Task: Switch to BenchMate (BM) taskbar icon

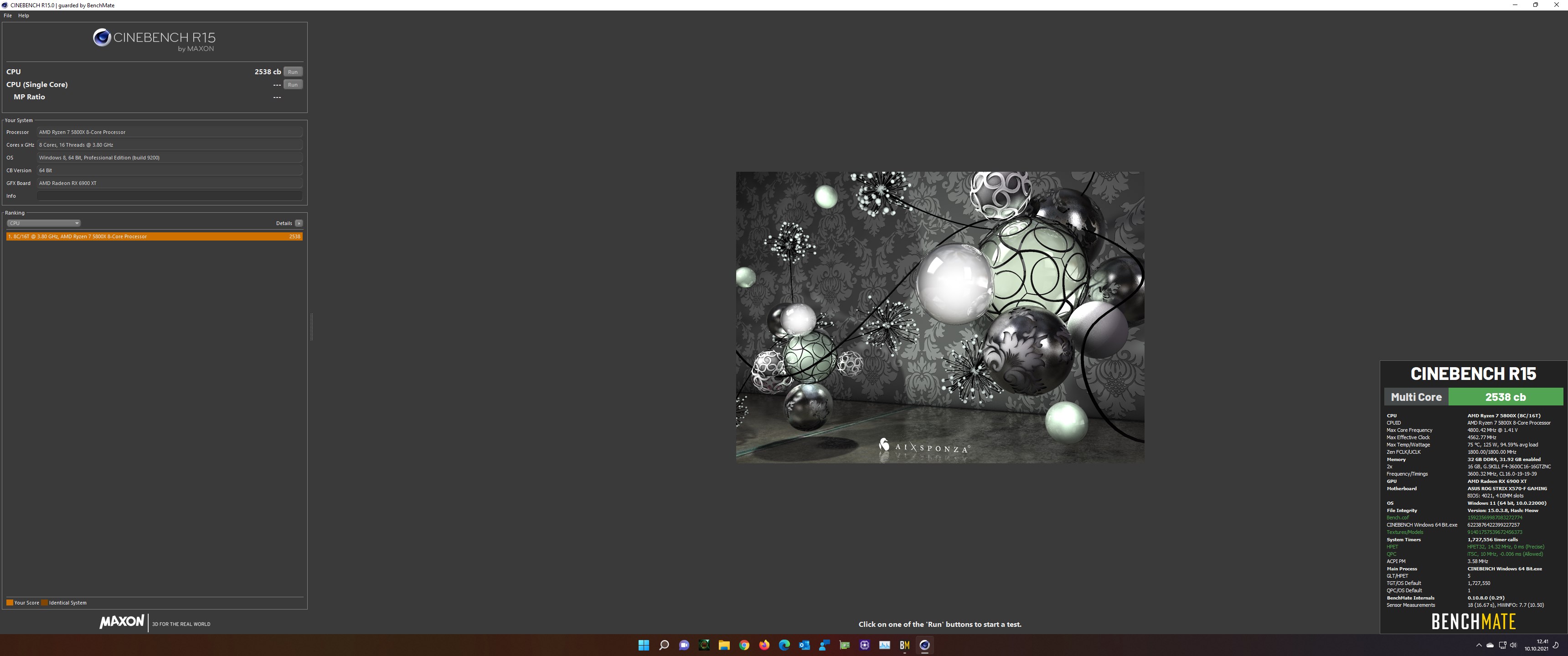Action: tap(904, 645)
